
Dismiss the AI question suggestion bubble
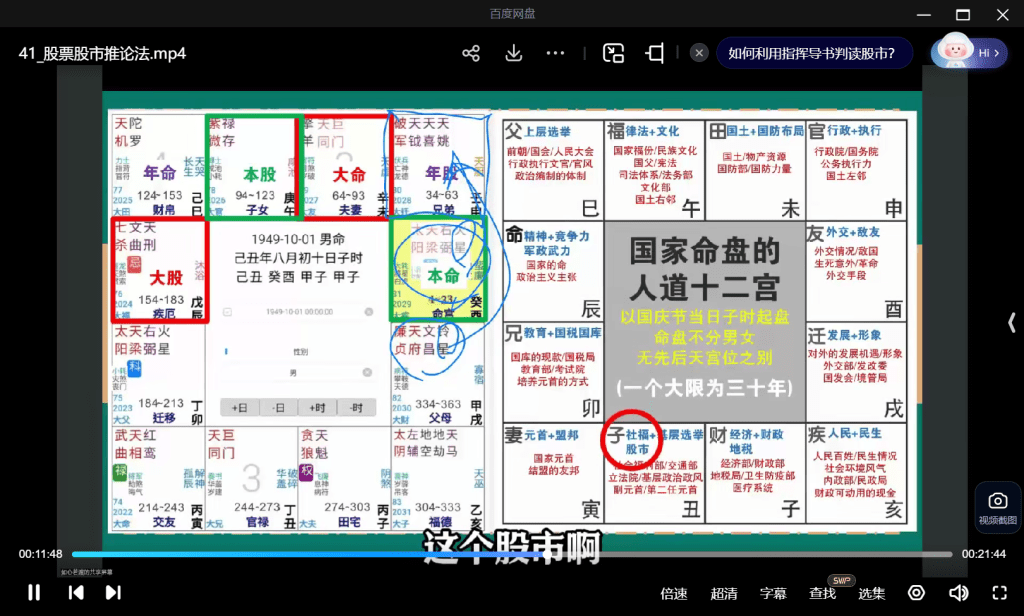pos(700,53)
